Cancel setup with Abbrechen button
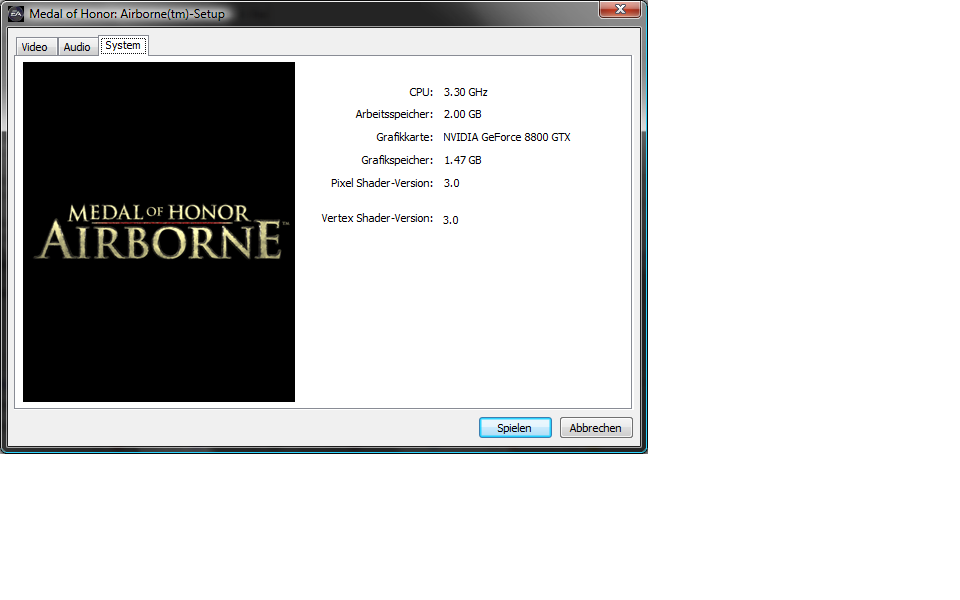The width and height of the screenshot is (960, 600). coord(596,428)
